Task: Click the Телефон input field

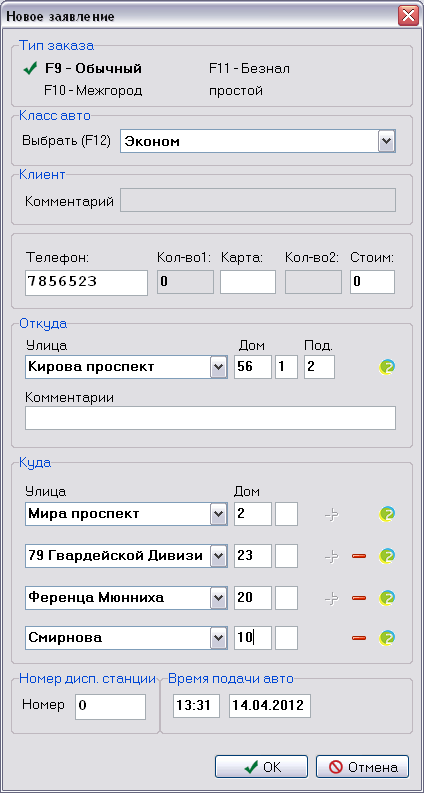Action: (87, 282)
